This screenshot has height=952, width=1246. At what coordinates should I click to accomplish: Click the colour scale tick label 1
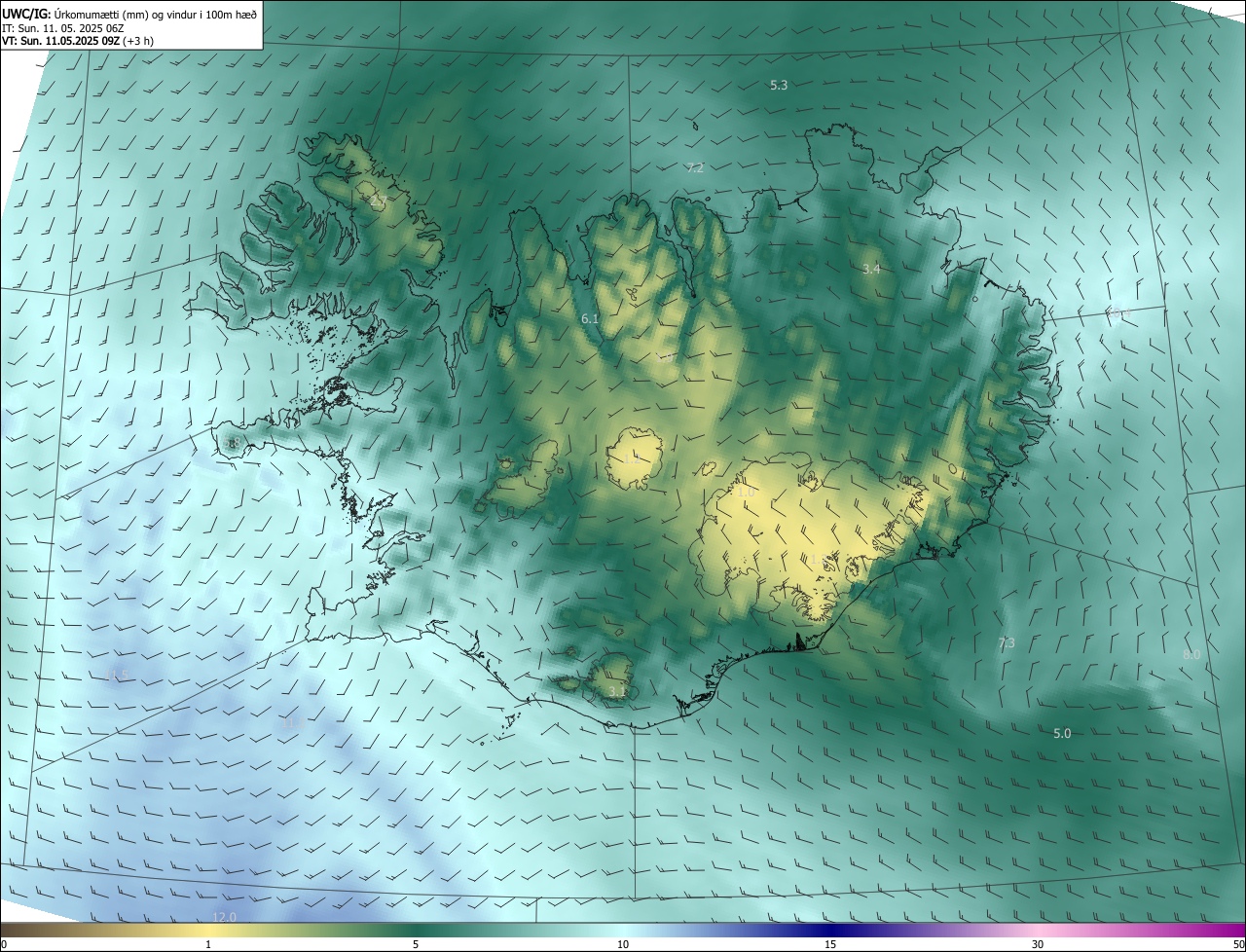click(x=208, y=945)
